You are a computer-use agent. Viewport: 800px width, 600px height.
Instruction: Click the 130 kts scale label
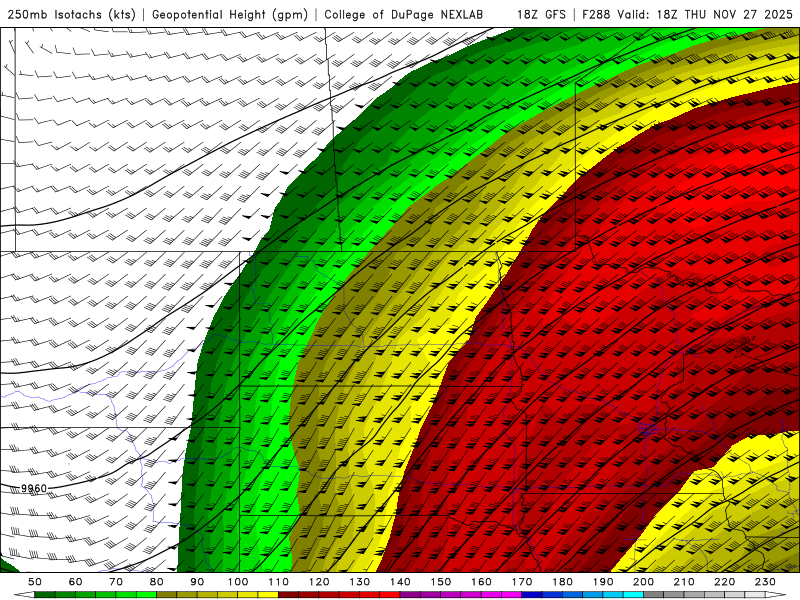point(360,582)
